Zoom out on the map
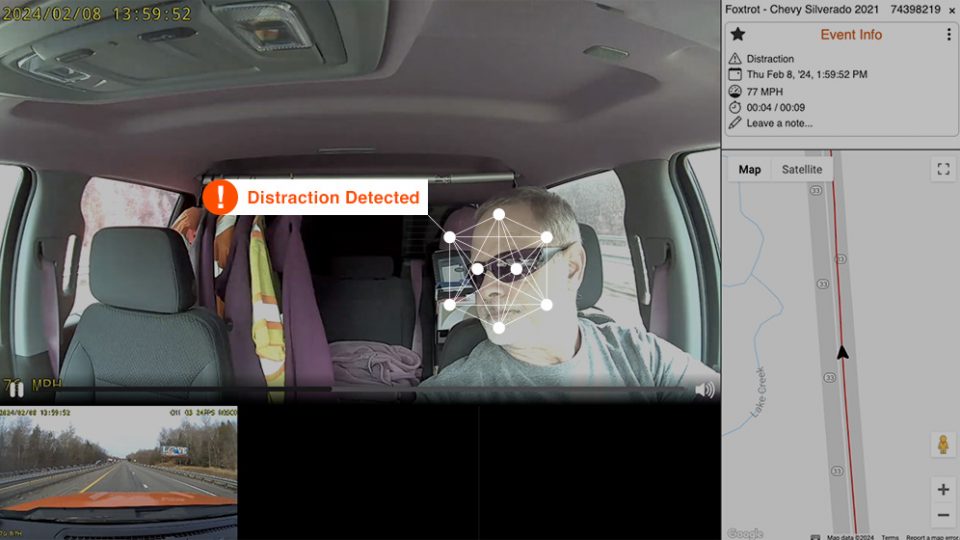 click(x=943, y=515)
